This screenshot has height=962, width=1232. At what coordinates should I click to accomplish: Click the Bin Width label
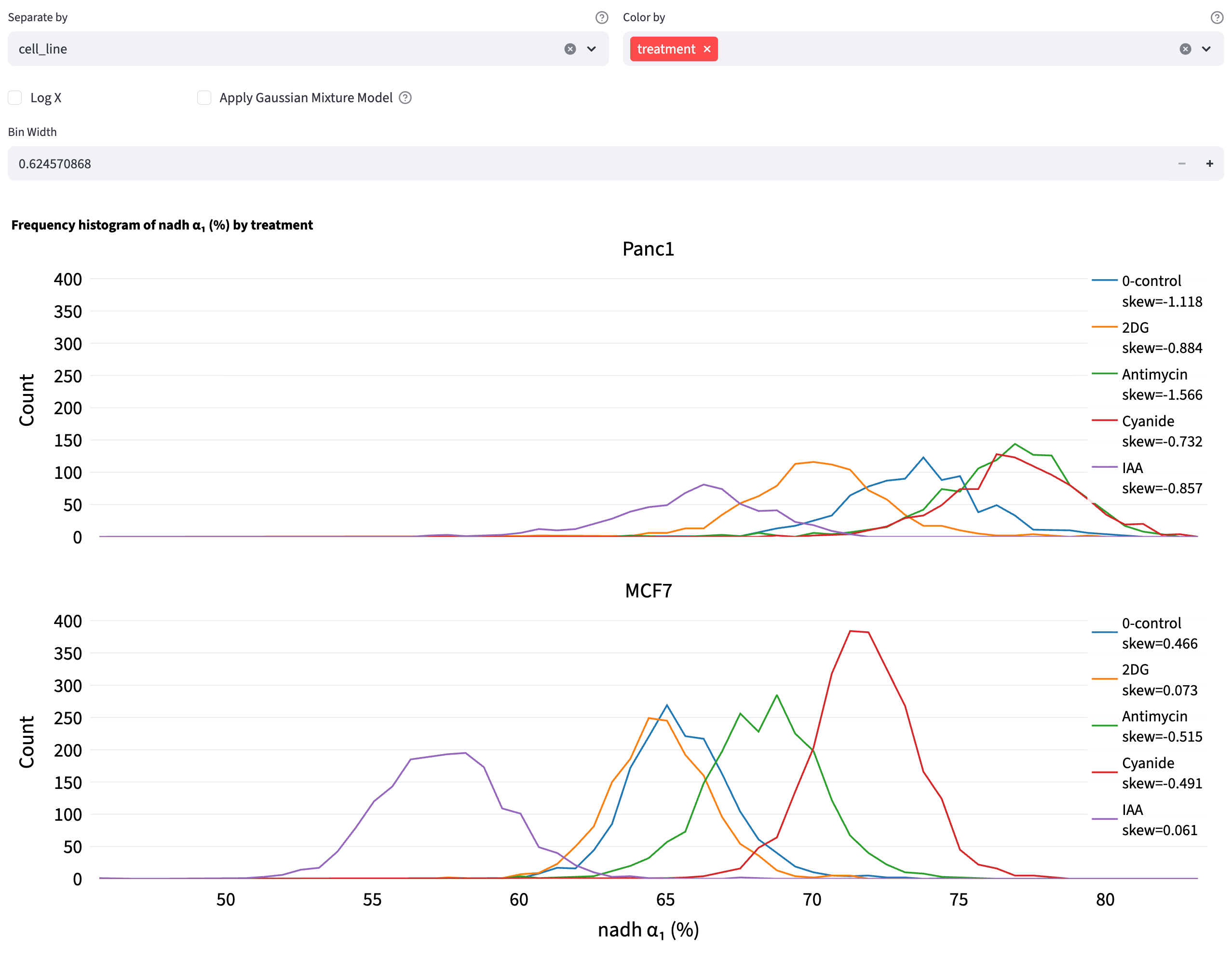32,132
